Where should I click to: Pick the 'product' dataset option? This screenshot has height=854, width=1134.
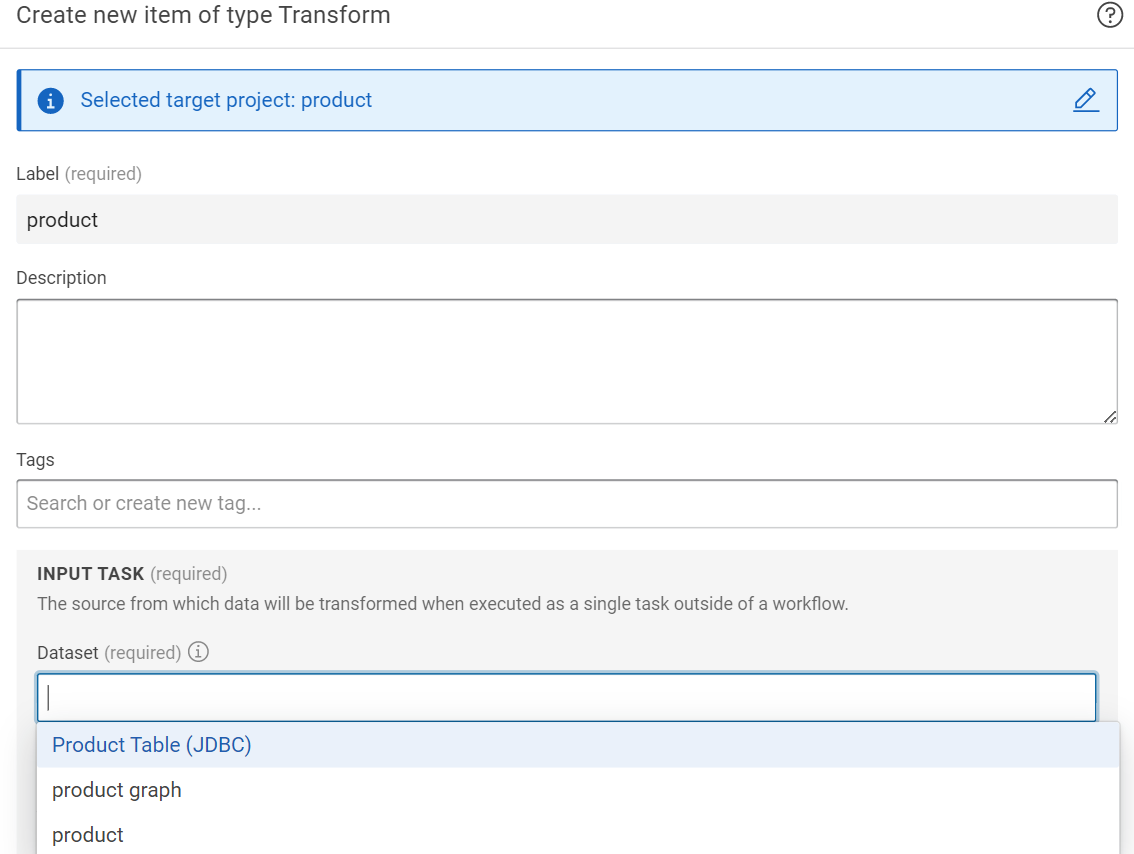coord(88,835)
